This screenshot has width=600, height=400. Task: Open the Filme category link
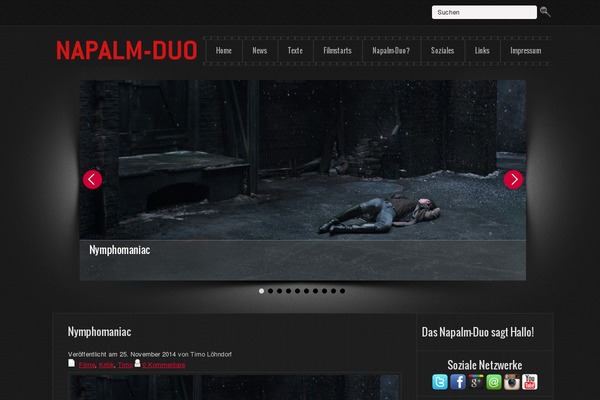[87, 365]
